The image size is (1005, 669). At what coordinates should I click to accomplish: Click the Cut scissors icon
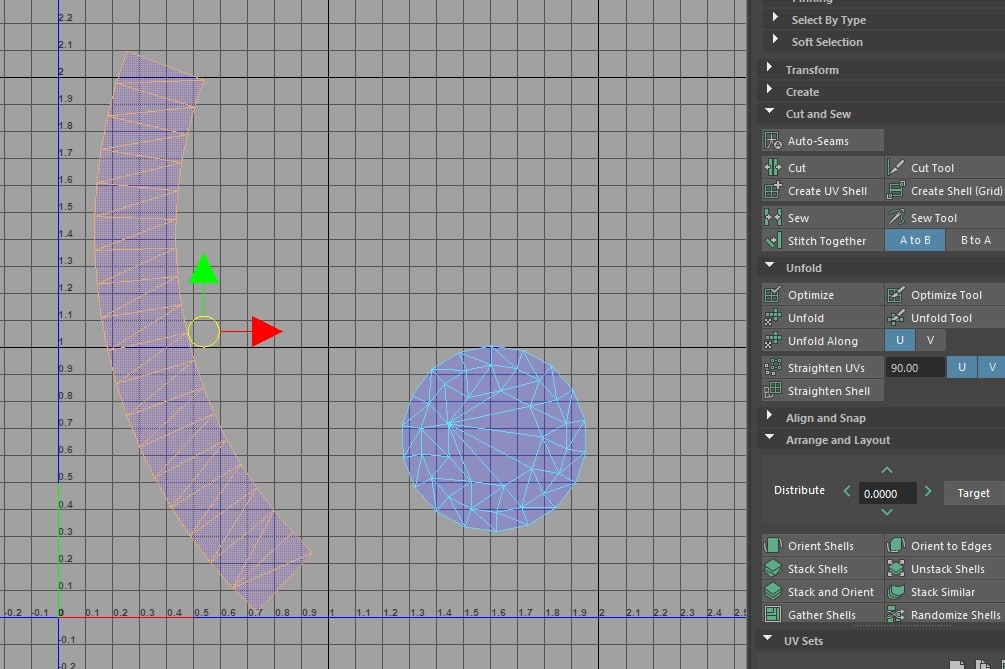pyautogui.click(x=772, y=167)
